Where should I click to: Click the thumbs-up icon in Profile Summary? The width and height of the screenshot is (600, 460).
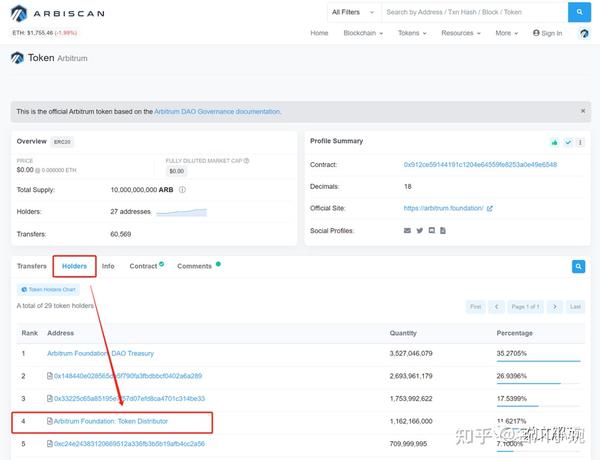click(554, 142)
